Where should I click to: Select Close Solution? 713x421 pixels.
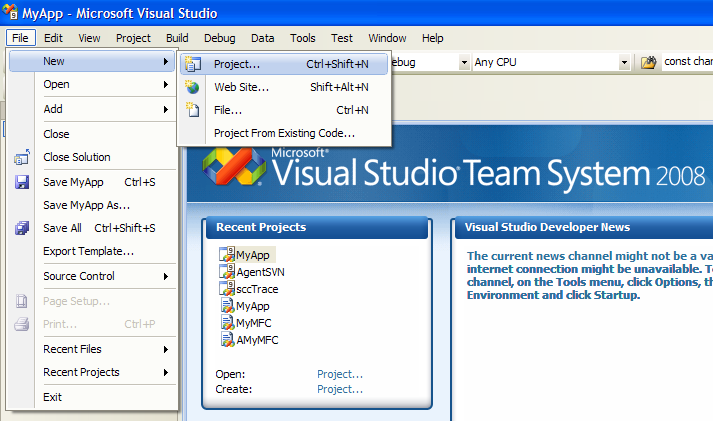tap(92, 157)
